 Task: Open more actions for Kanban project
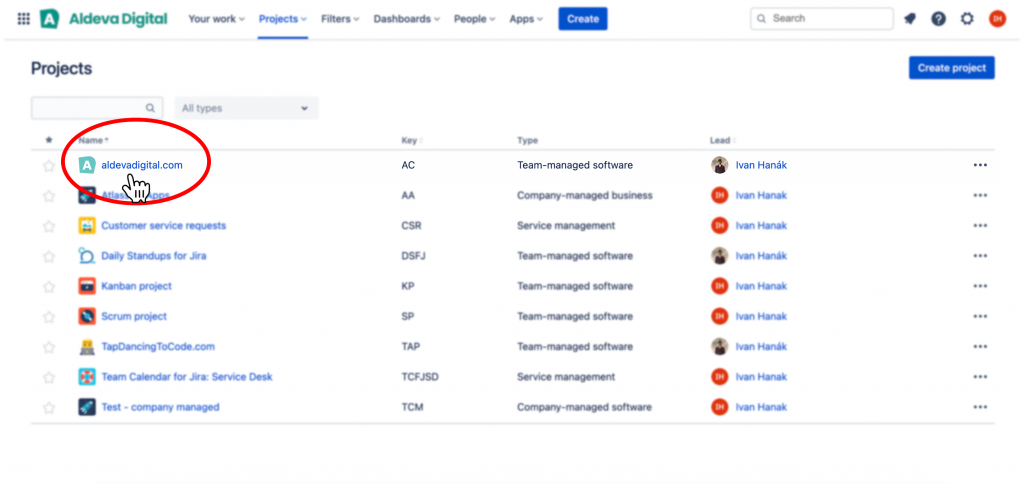[980, 286]
